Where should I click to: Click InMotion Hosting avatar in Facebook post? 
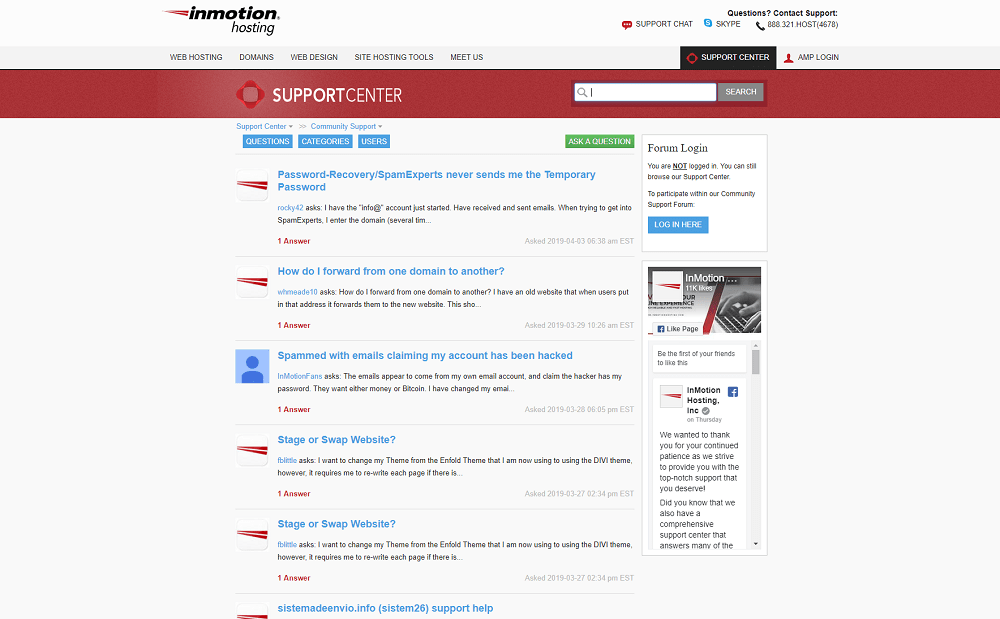tap(671, 397)
